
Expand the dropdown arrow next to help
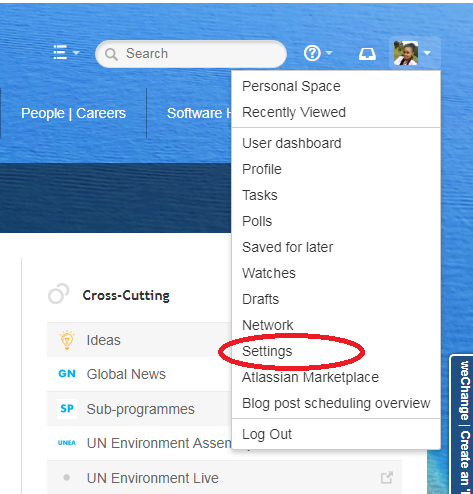pos(329,53)
